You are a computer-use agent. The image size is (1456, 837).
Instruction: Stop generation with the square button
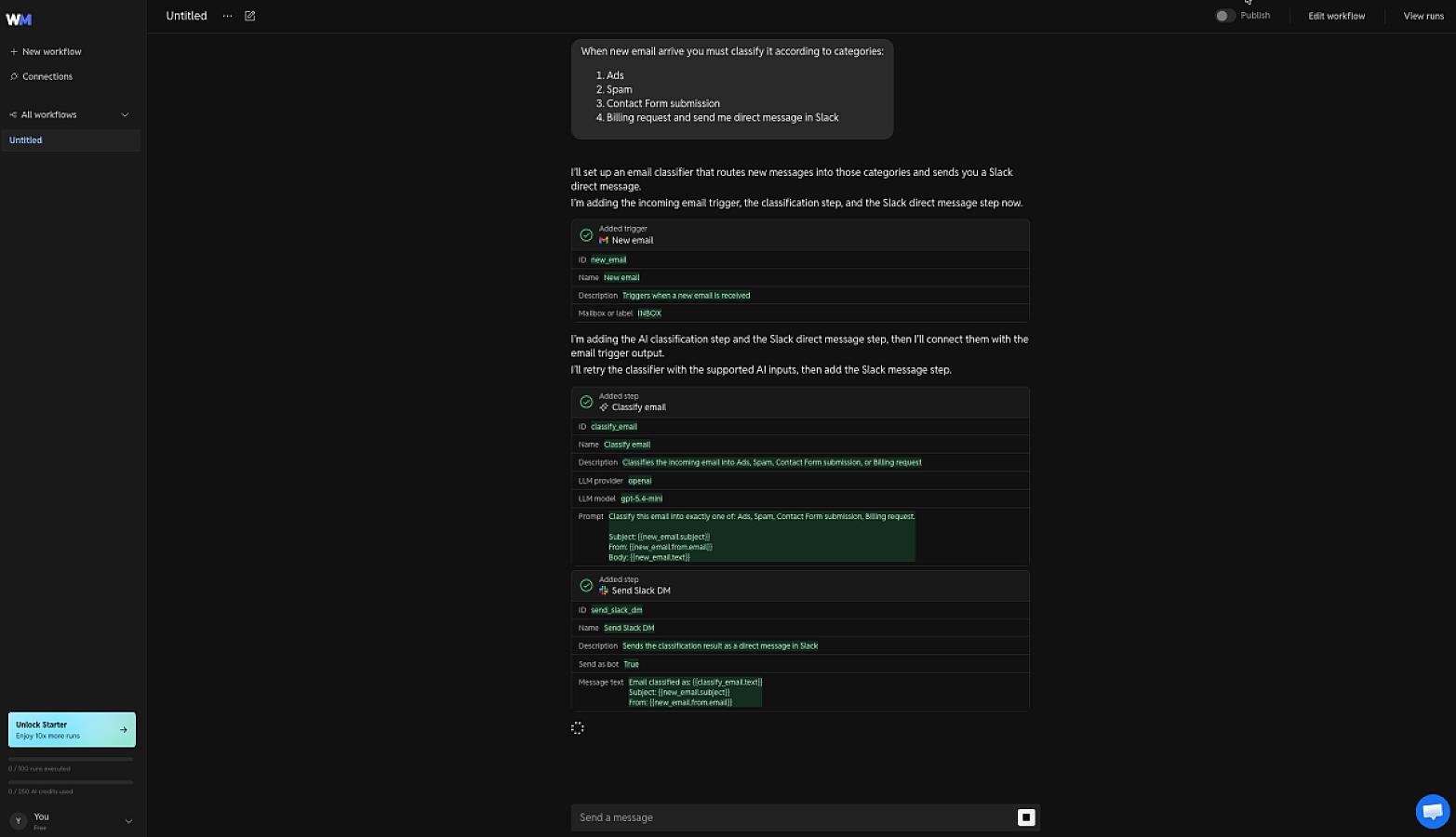coord(1026,817)
